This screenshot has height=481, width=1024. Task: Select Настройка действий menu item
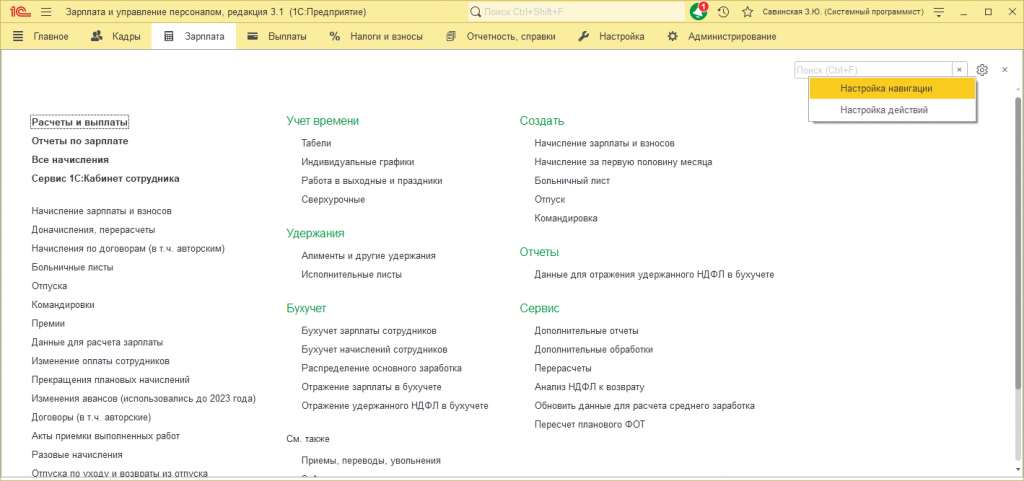(892, 110)
